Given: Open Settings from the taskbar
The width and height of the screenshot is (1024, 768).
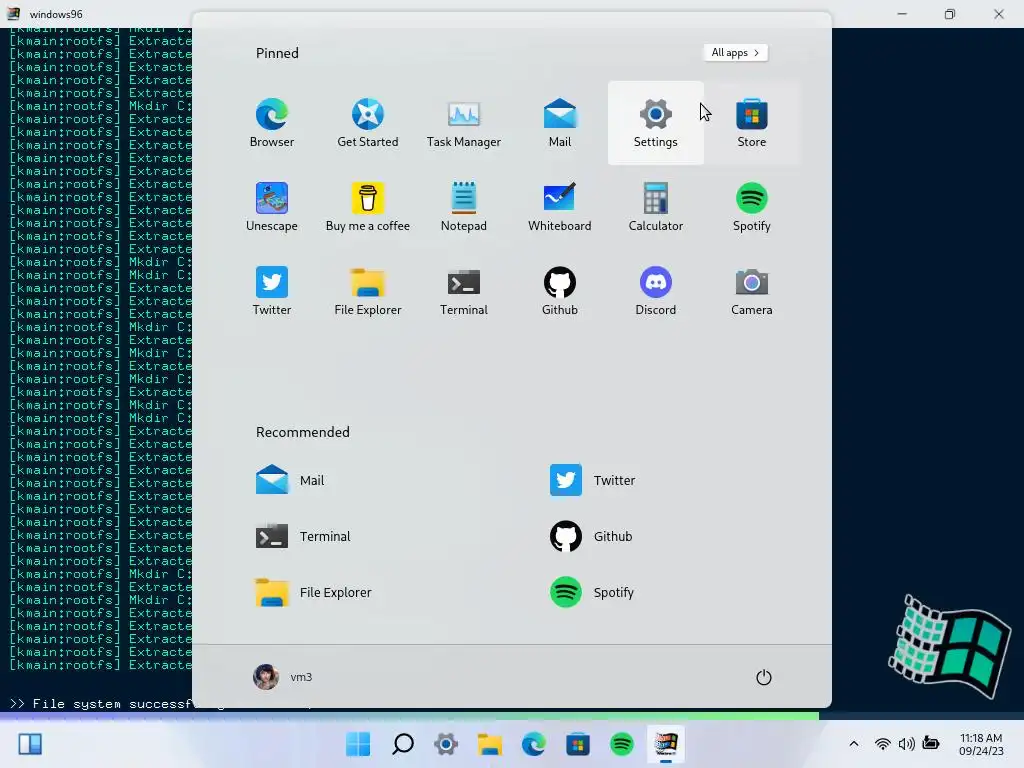Looking at the screenshot, I should tap(446, 744).
